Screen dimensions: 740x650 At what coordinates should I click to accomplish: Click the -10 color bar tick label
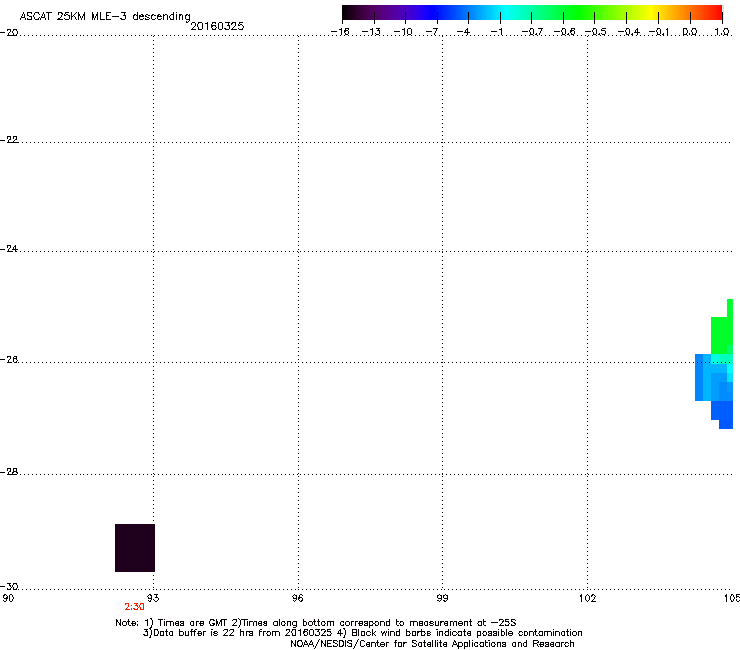(404, 32)
